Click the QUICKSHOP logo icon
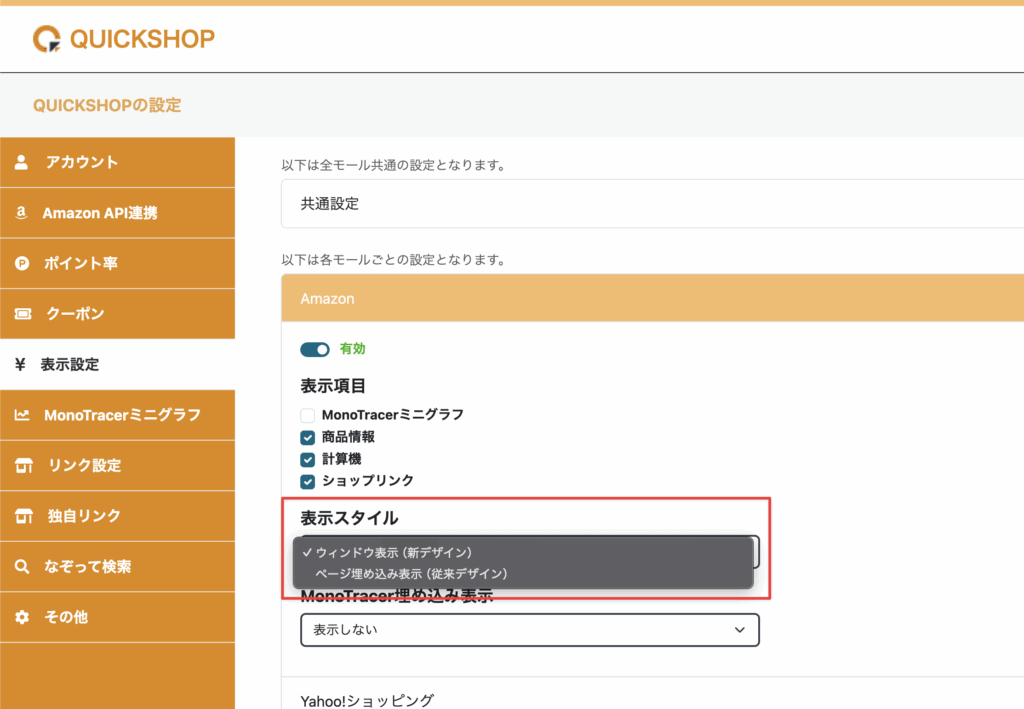This screenshot has width=1024, height=709. (47, 39)
